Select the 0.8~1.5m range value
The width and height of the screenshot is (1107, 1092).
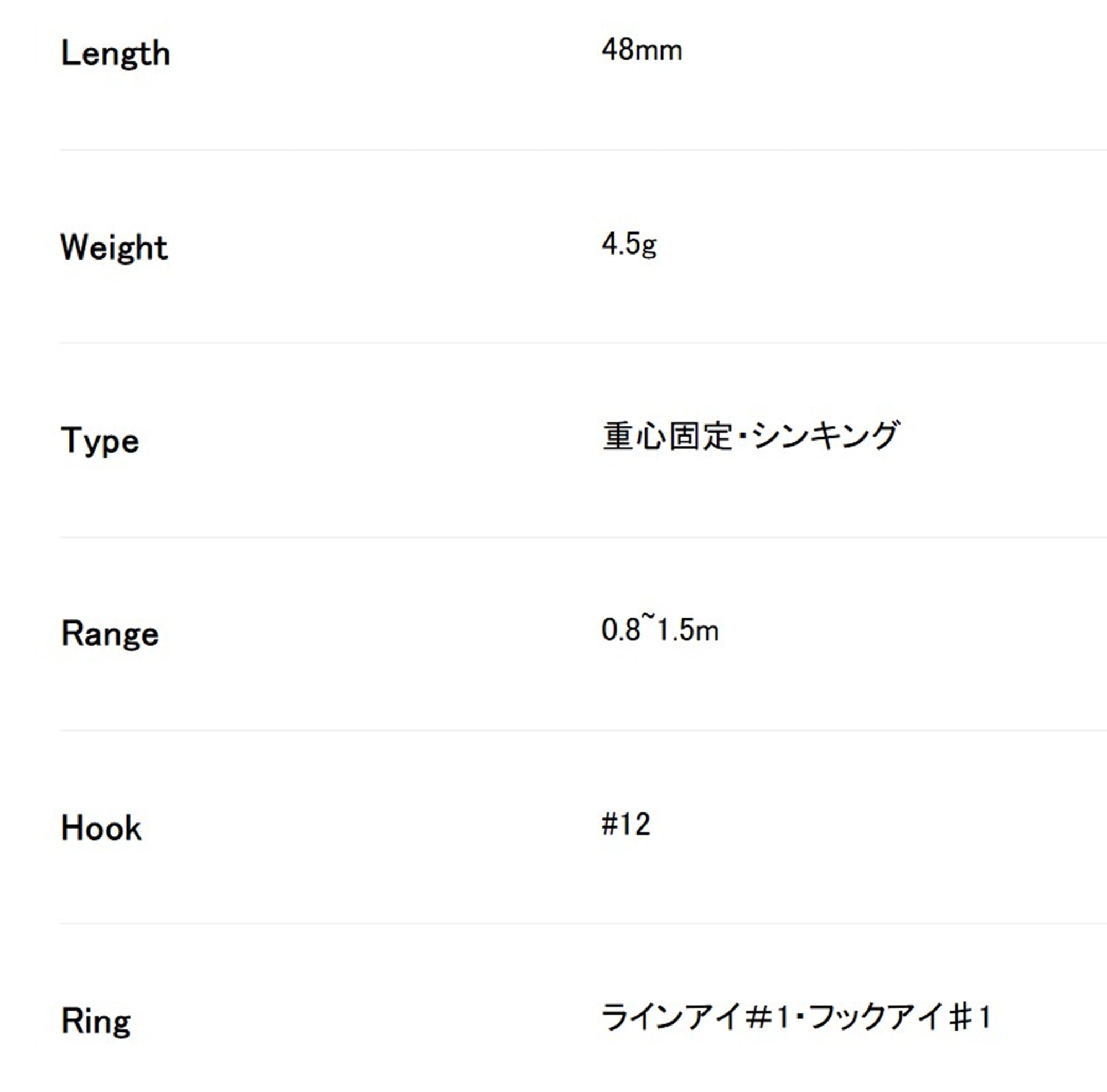click(660, 630)
